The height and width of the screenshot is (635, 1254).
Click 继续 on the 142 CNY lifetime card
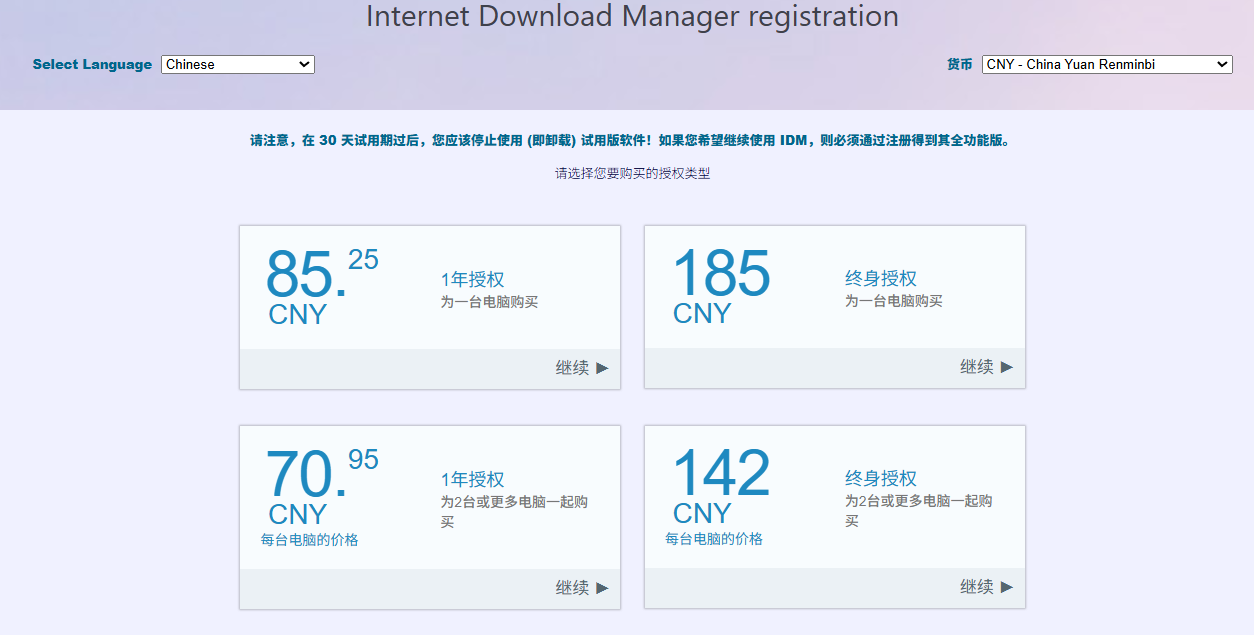[986, 587]
